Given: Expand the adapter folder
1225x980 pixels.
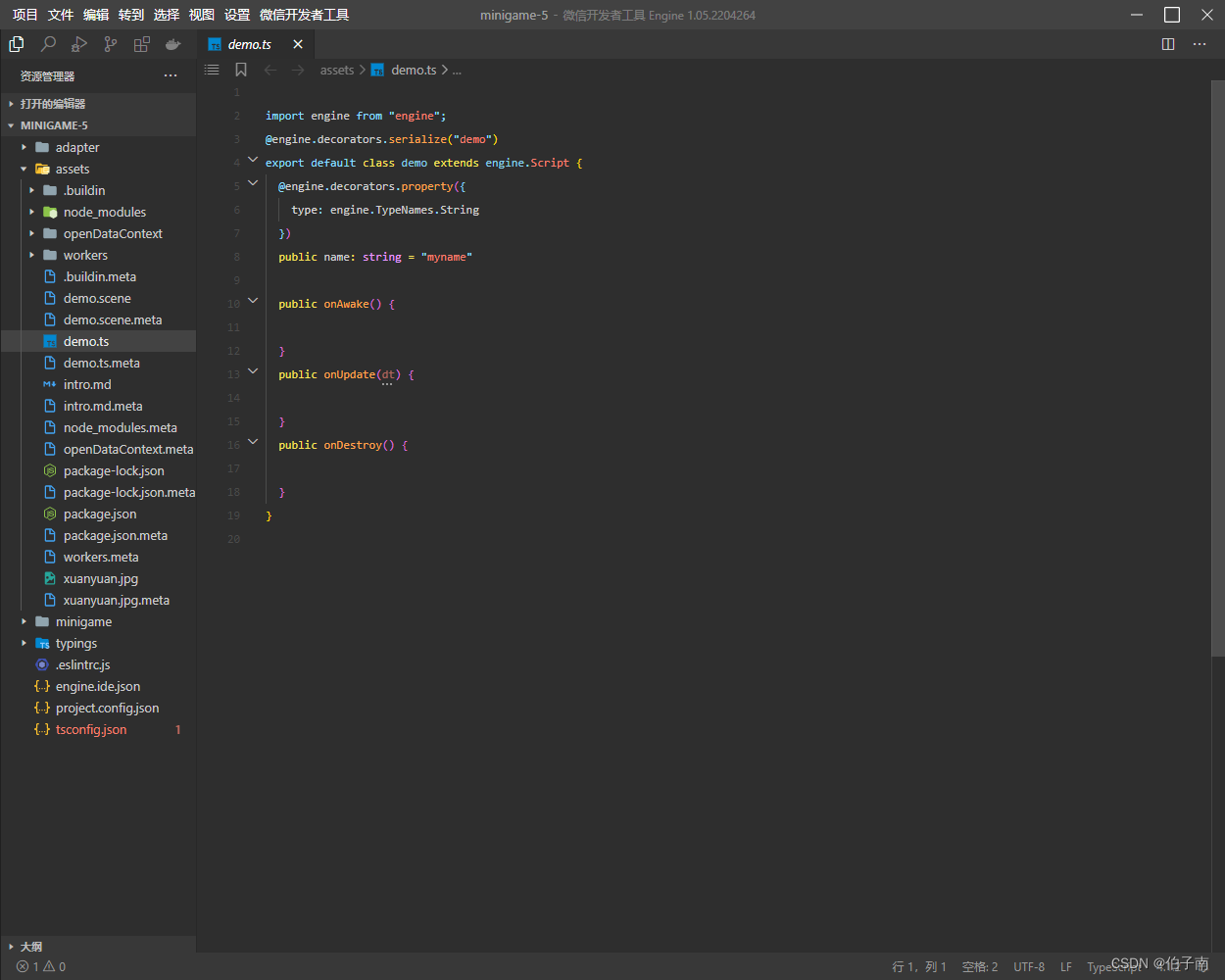Looking at the screenshot, I should pyautogui.click(x=24, y=147).
